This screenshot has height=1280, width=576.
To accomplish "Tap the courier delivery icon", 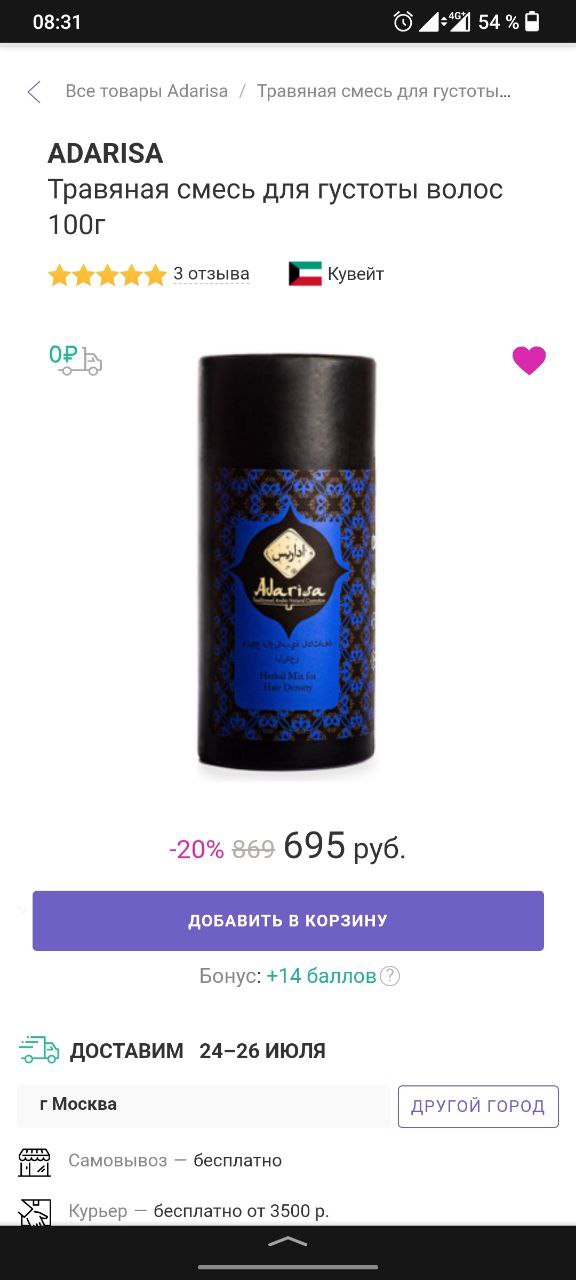I will 34,1211.
